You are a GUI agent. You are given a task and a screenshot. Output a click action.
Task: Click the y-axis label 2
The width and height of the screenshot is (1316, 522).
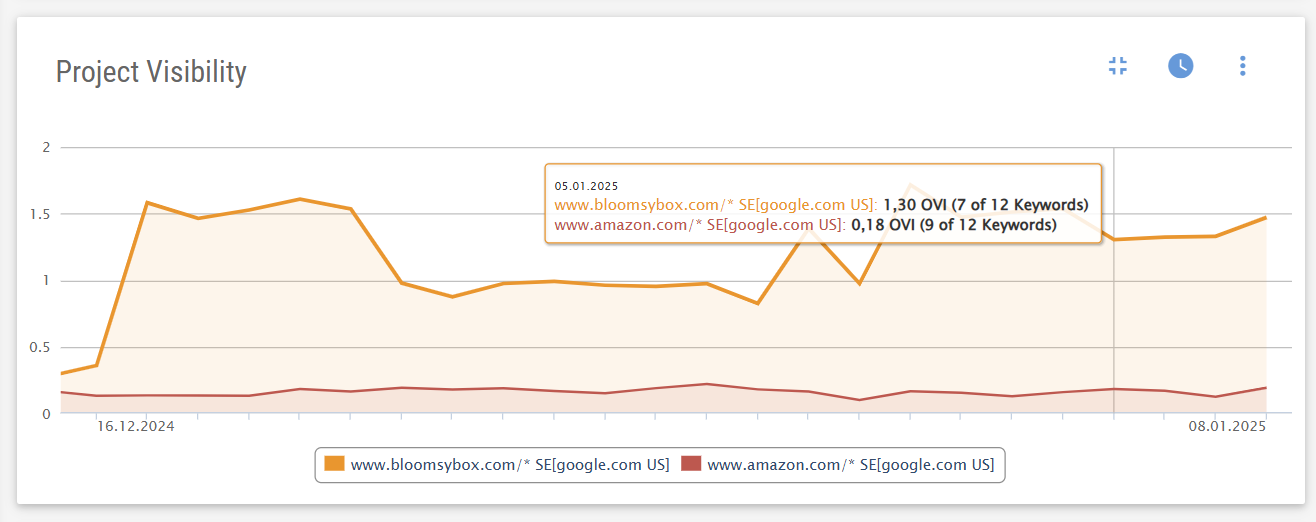point(46,148)
